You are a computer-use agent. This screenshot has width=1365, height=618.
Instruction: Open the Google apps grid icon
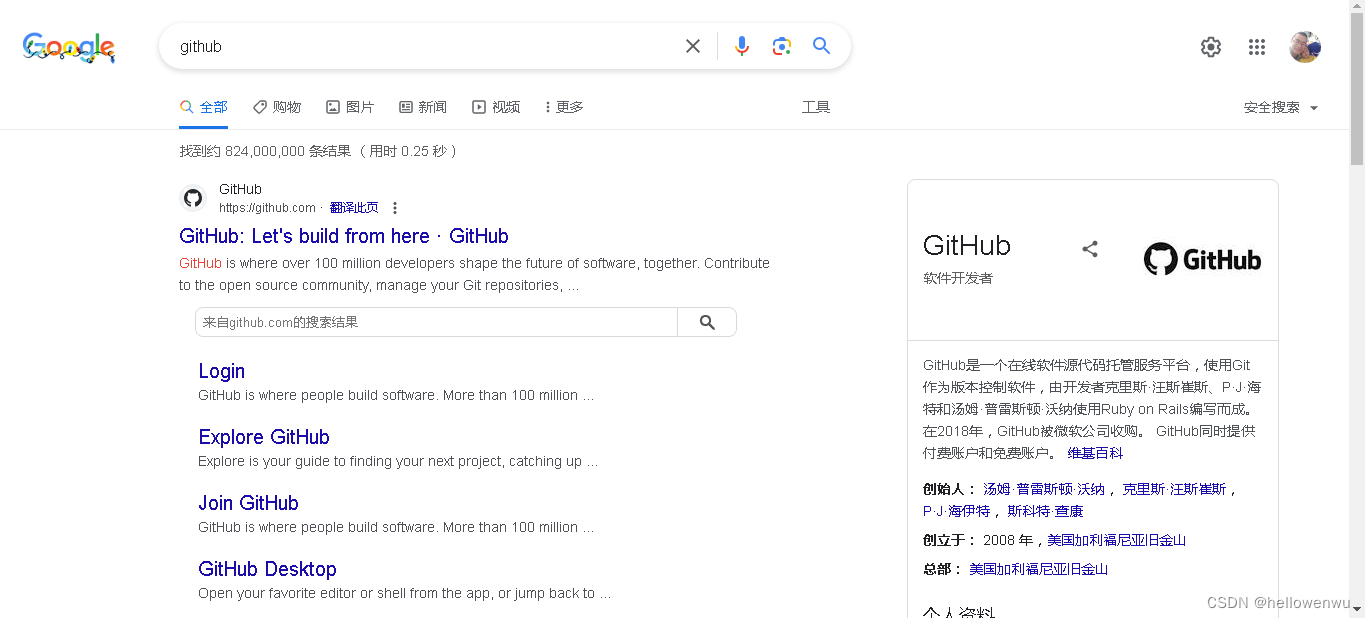tap(1257, 47)
